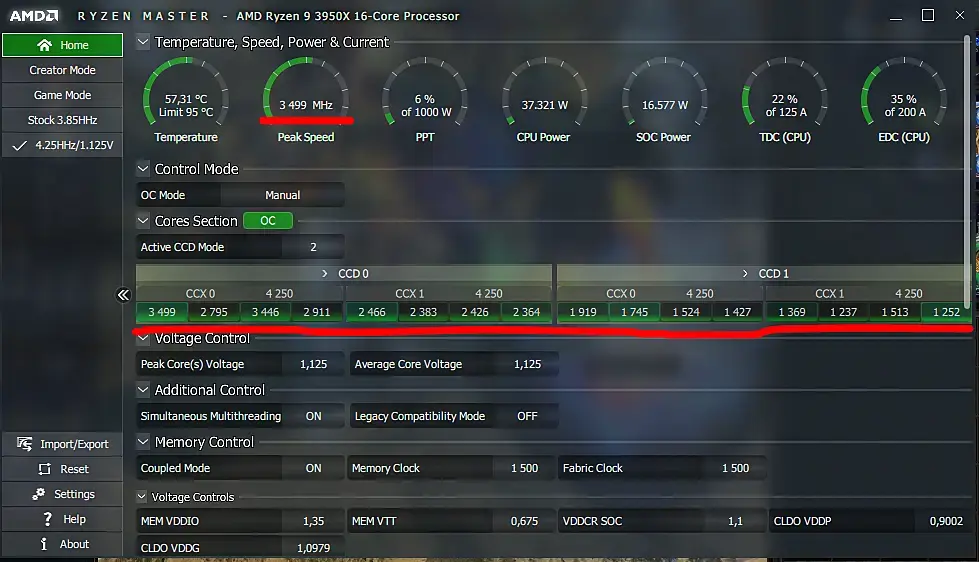Click Peak Core(s) Voltage value 1,125
Viewport: 979px width, 562px height.
(x=313, y=364)
